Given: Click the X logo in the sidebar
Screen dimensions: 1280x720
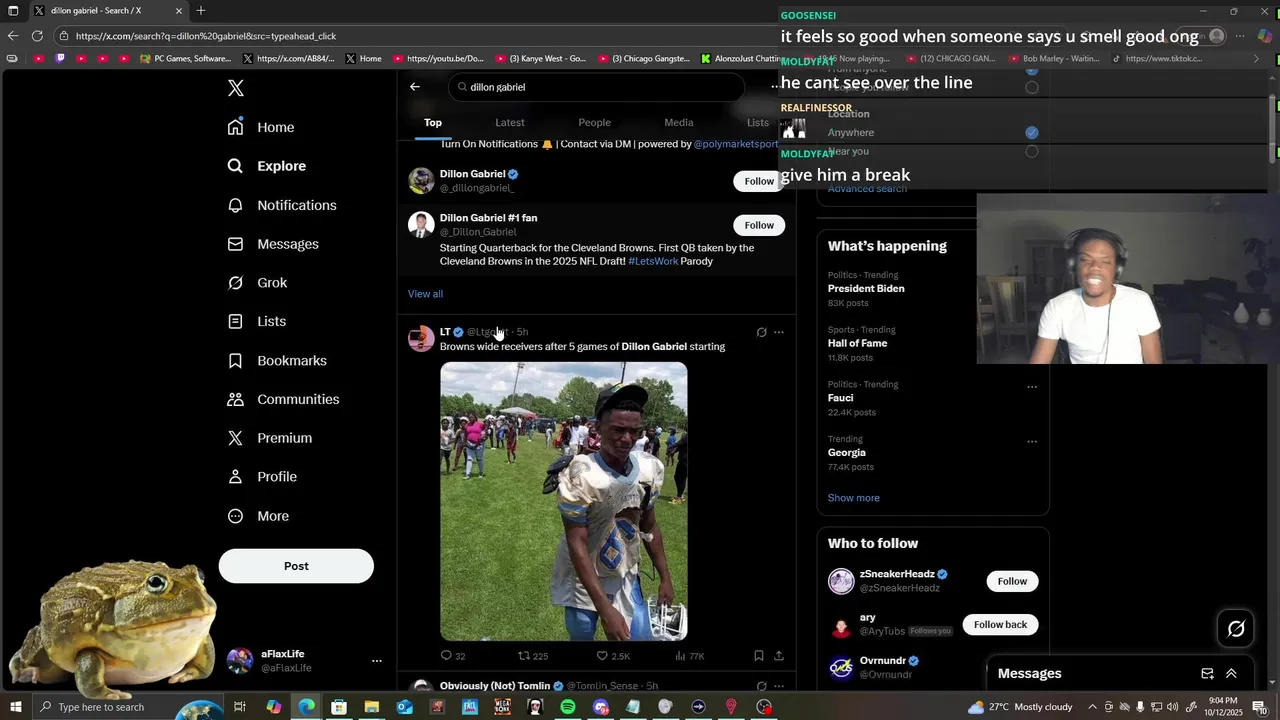Looking at the screenshot, I should (236, 88).
